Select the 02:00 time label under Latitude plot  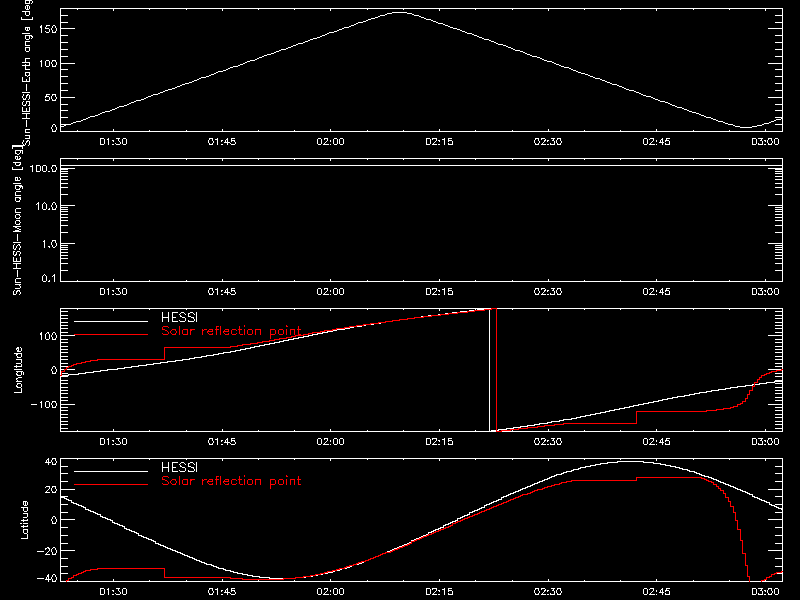pos(331,591)
